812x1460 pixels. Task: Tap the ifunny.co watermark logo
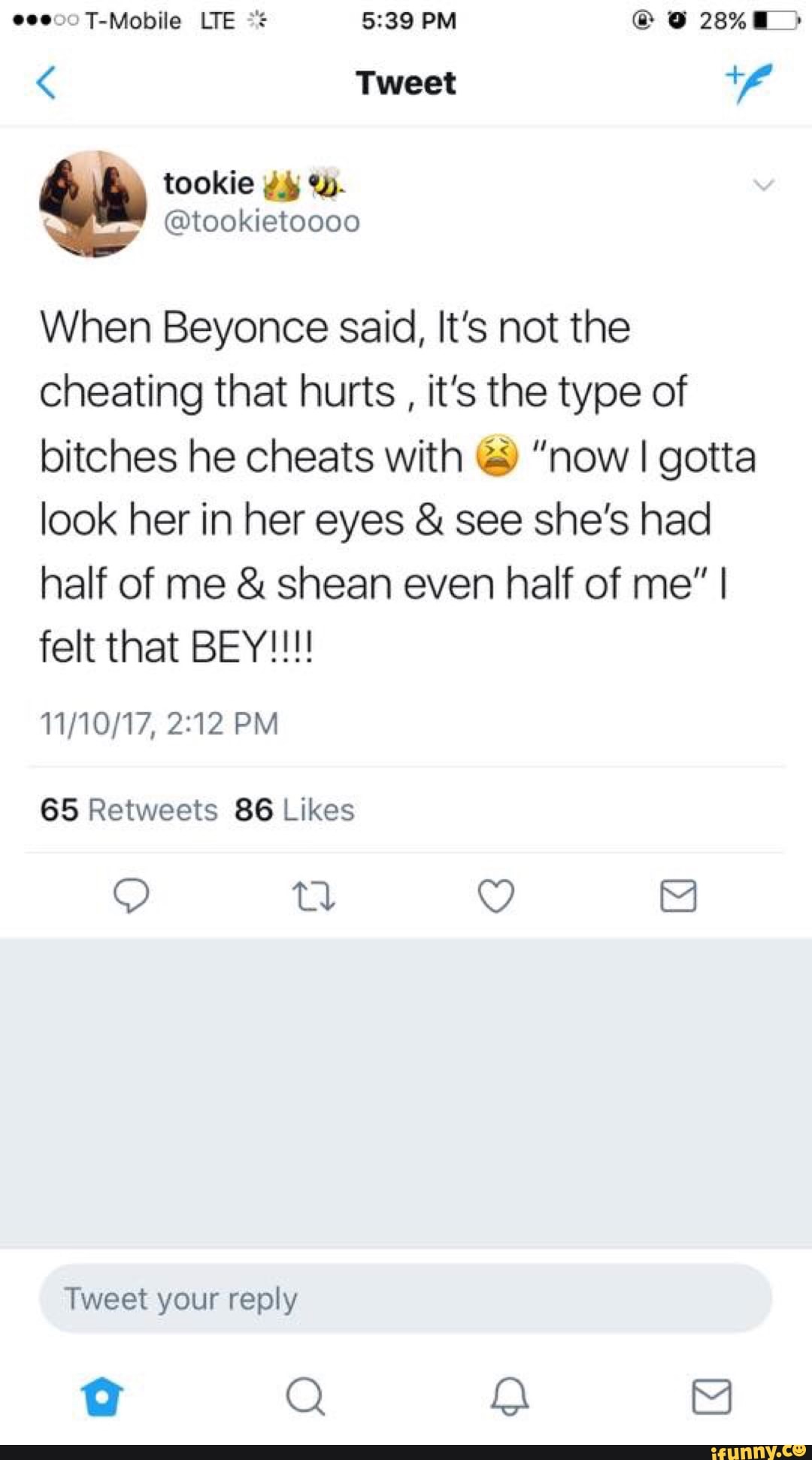[x=757, y=1451]
